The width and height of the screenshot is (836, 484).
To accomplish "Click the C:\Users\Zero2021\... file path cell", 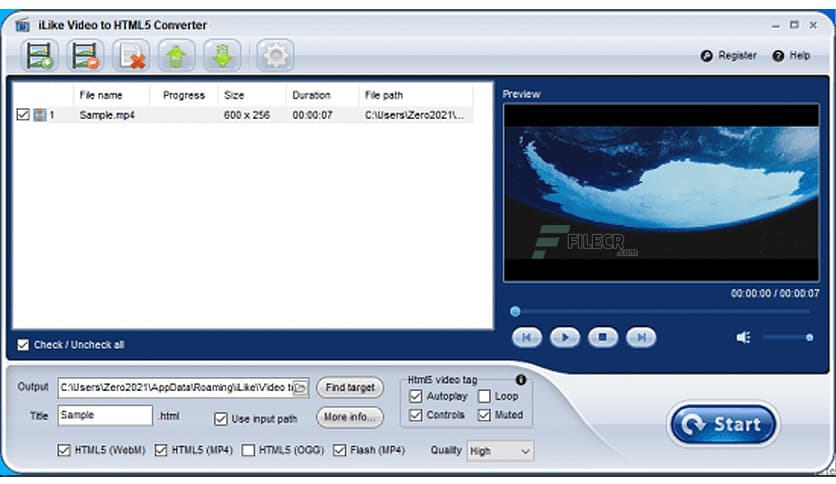I will pos(414,115).
